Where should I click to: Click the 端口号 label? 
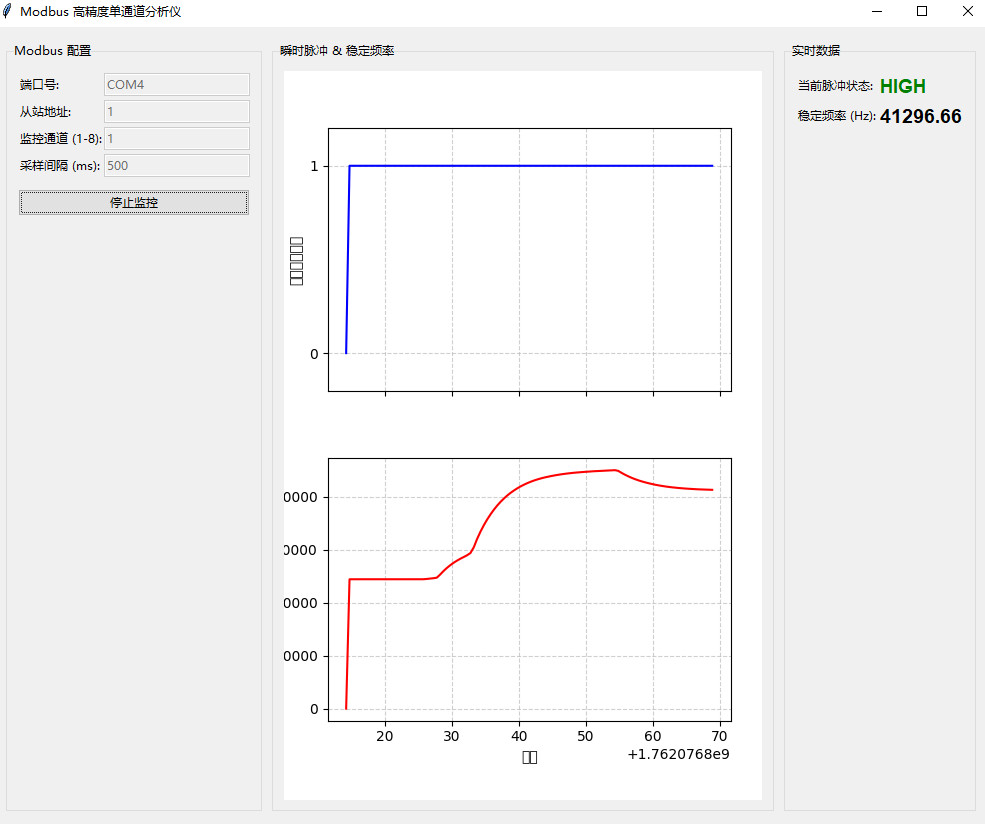40,85
